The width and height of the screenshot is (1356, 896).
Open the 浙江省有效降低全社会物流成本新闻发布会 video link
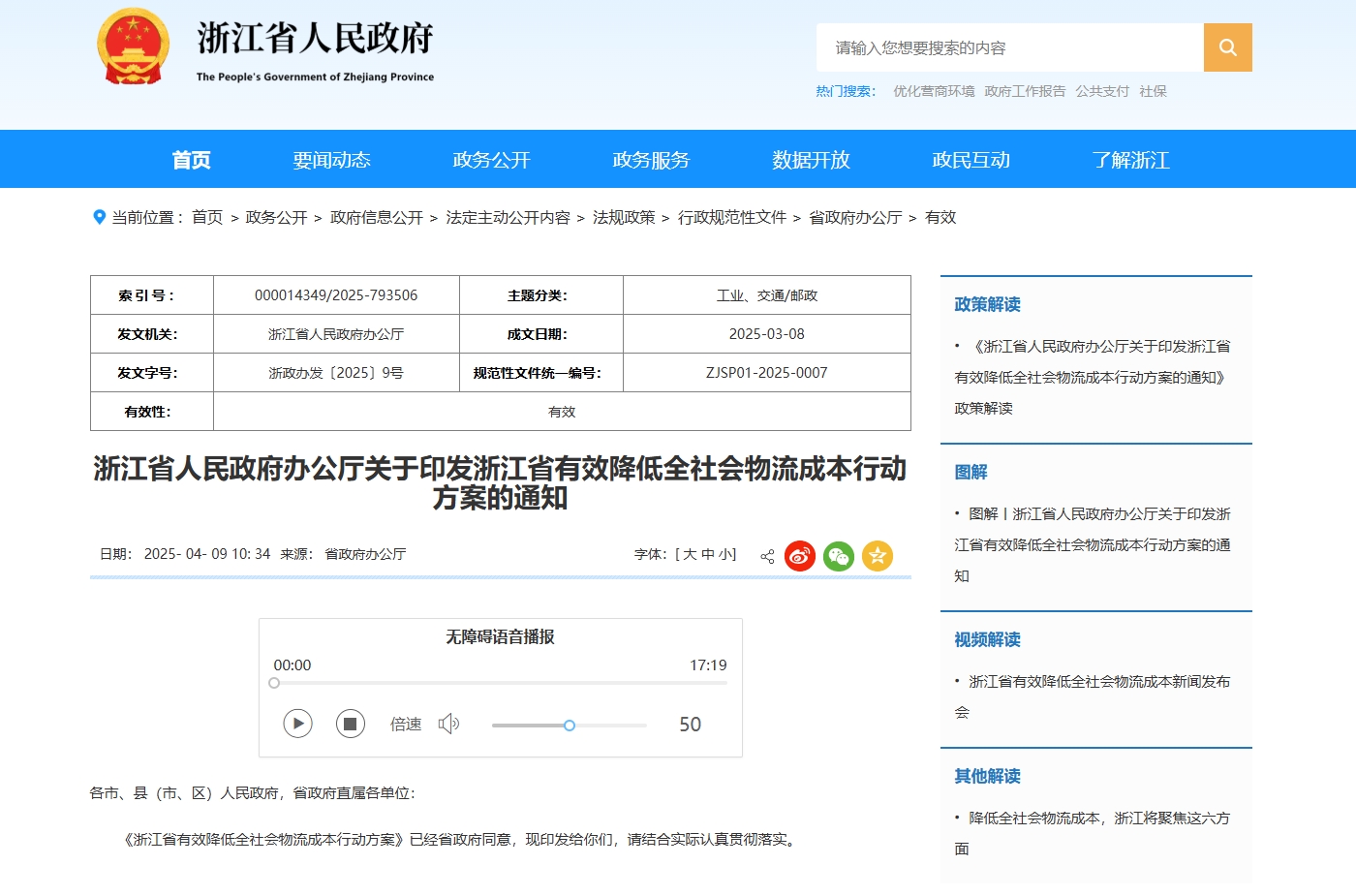point(1098,682)
